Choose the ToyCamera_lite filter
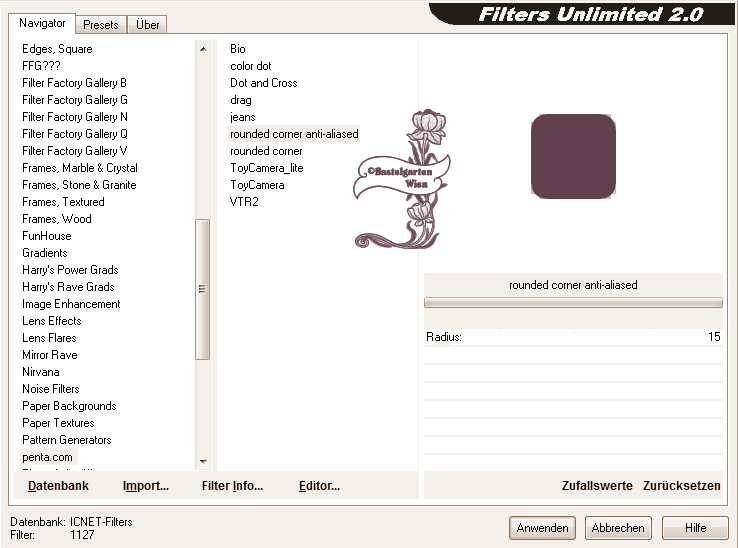Viewport: 738px width, 548px height. click(267, 168)
